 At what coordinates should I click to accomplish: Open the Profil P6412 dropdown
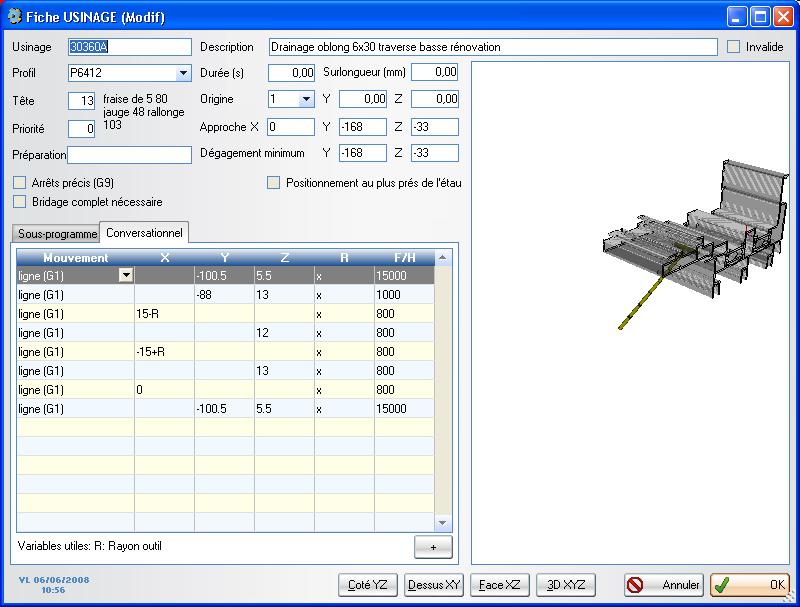(183, 73)
